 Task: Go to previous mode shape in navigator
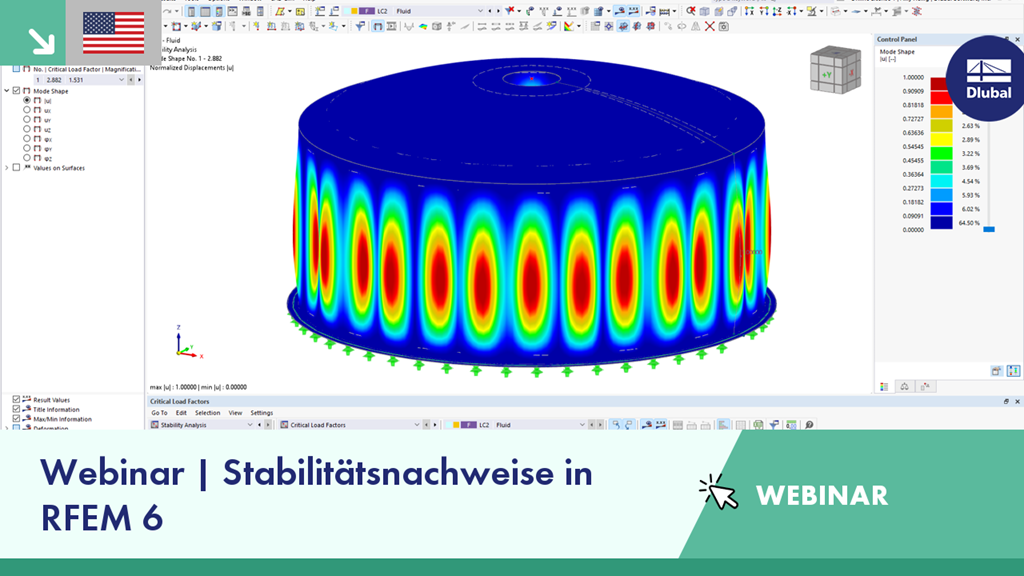[131, 80]
